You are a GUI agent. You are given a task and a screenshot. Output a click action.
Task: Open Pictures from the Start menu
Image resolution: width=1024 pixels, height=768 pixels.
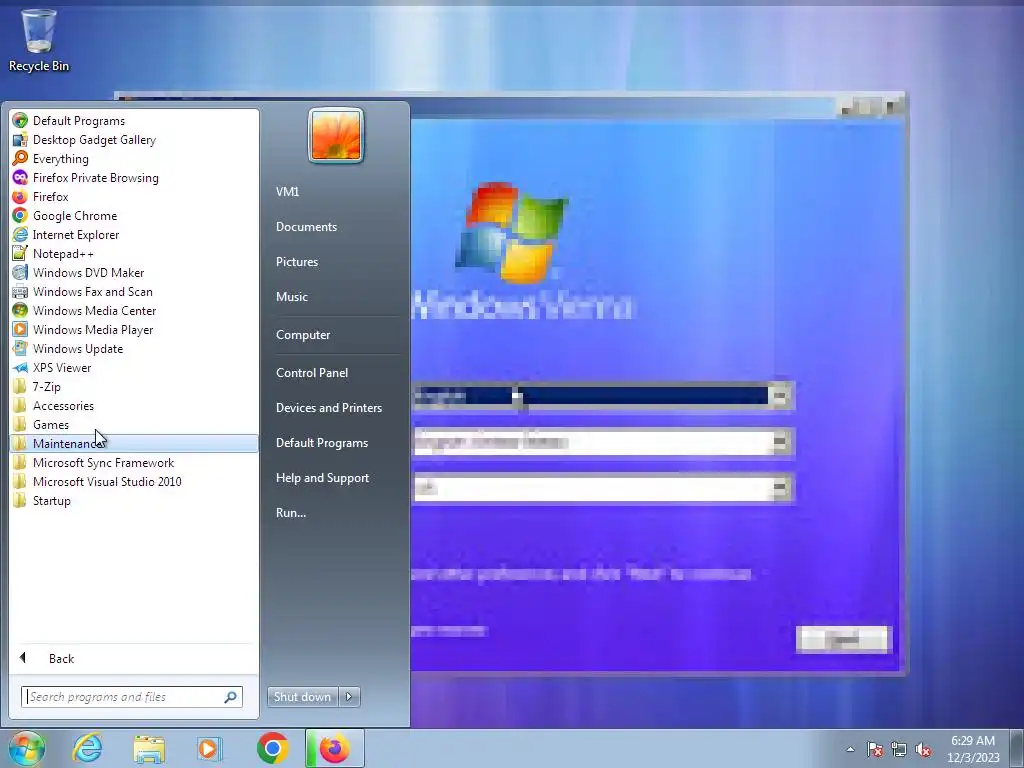tap(296, 261)
